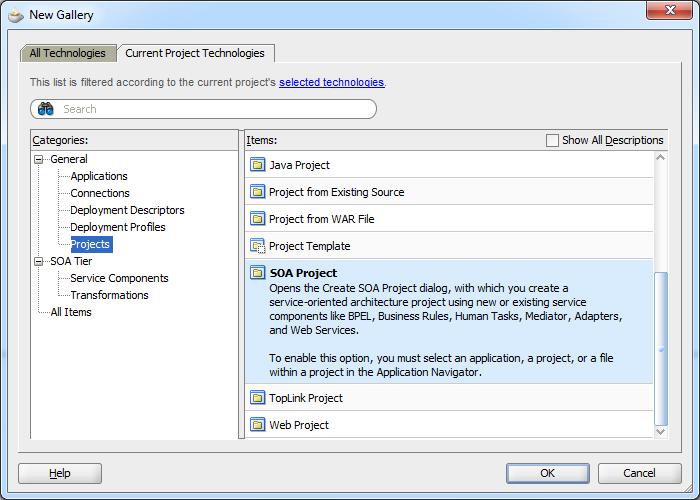Focus the Search input field
This screenshot has width=700, height=500.
point(203,109)
